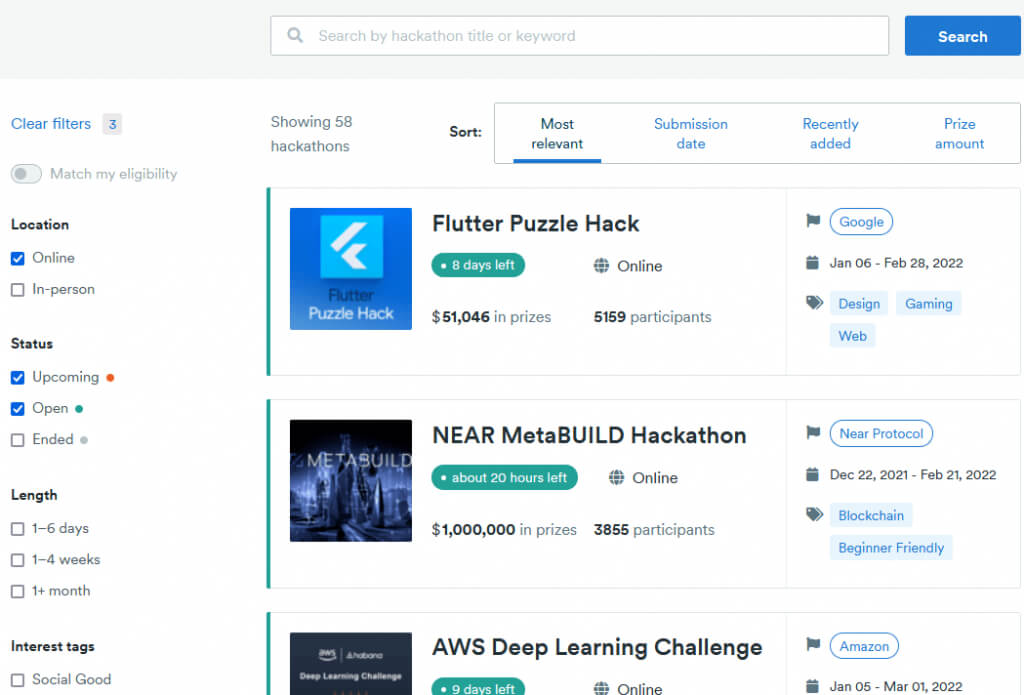Click the Gaming theme tag
Image resolution: width=1024 pixels, height=695 pixels.
929,304
